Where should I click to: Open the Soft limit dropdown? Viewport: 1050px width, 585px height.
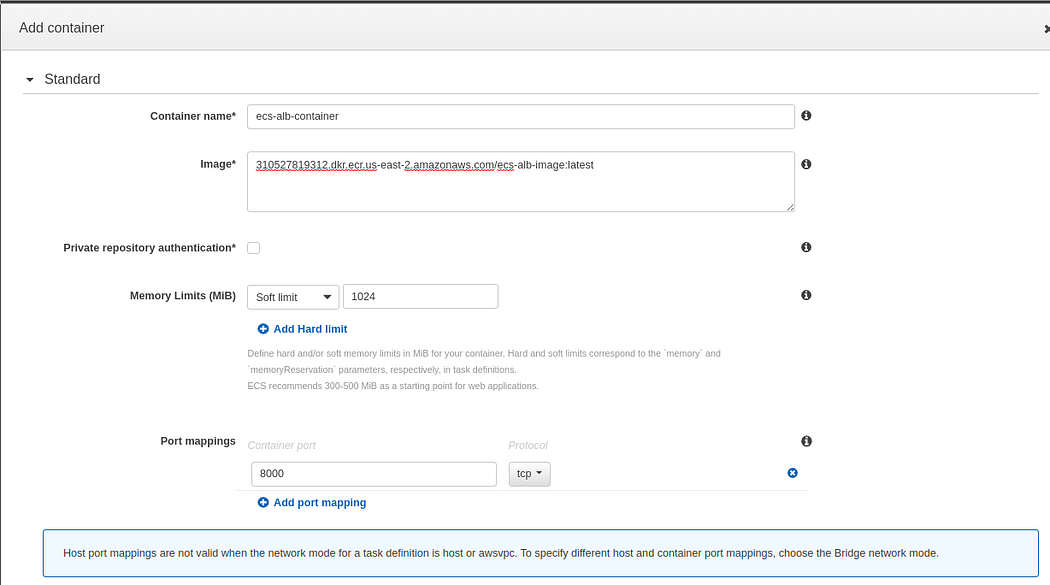point(293,297)
